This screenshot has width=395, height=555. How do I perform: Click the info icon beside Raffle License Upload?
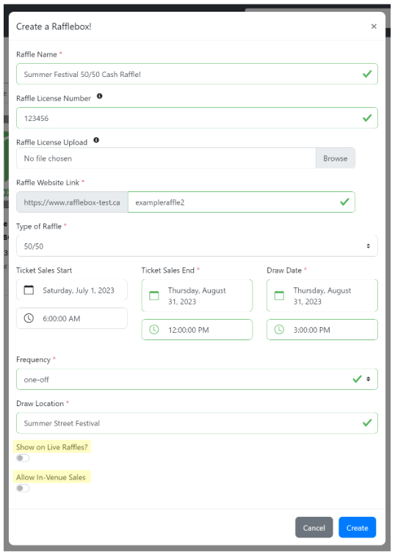[x=96, y=140]
